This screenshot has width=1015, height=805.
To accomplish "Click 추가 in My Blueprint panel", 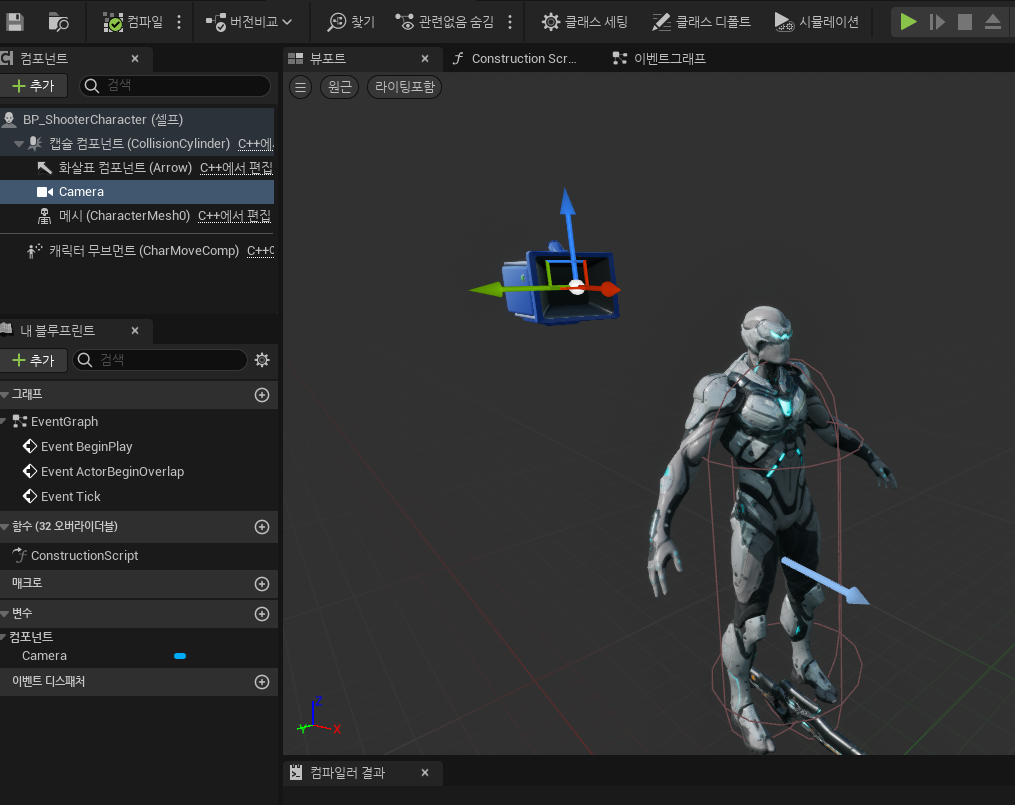I will pos(34,360).
